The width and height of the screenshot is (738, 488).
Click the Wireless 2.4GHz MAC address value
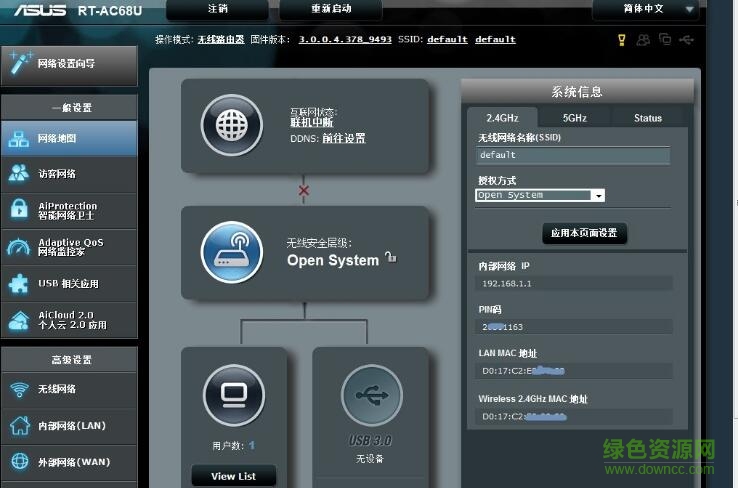click(x=575, y=416)
